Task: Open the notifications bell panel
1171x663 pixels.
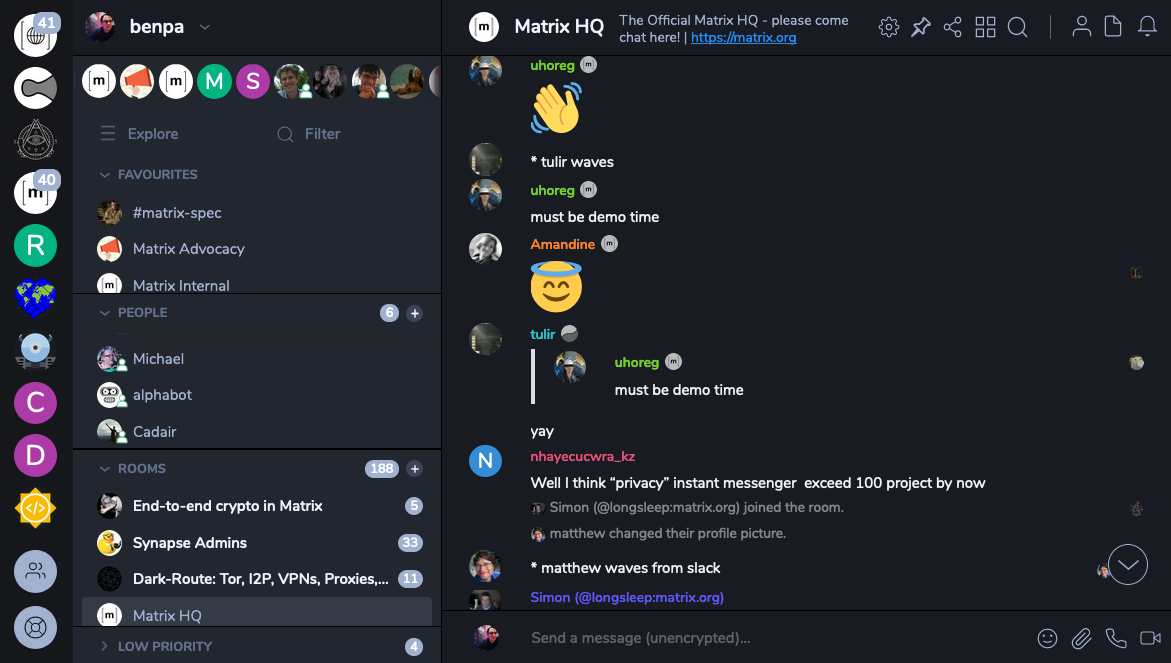Action: [x=1147, y=27]
